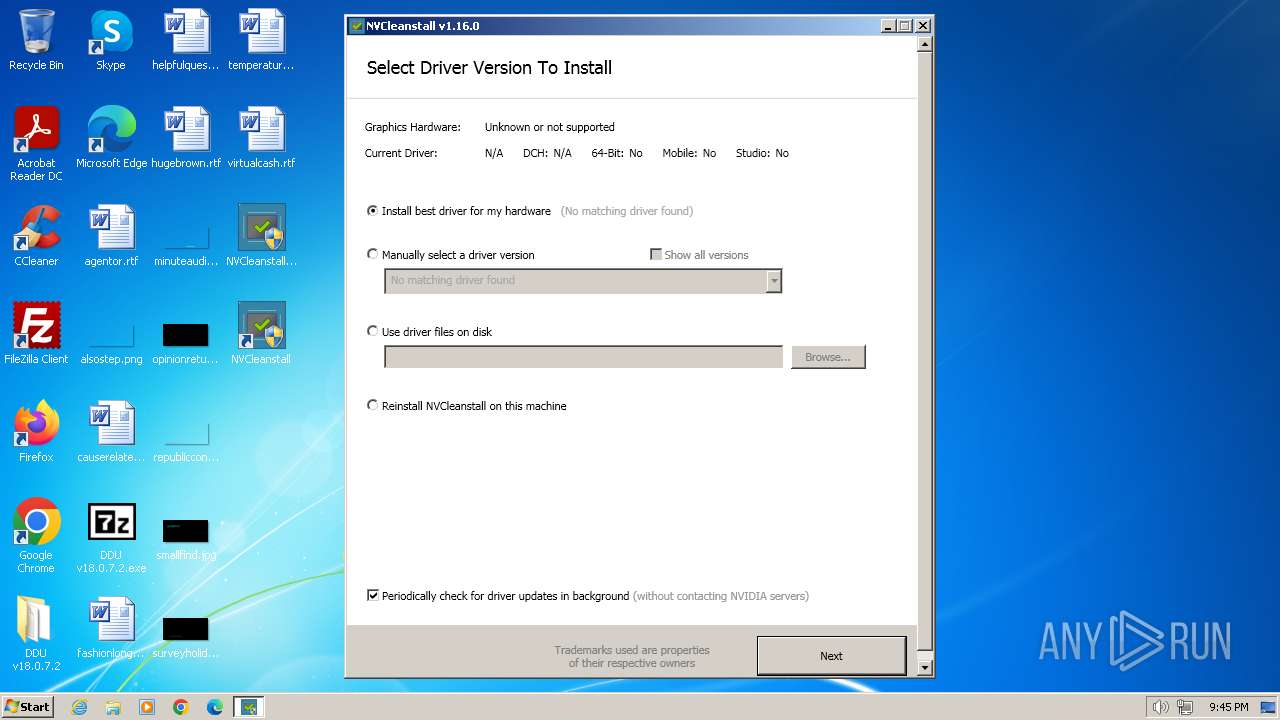Click the network tray icon
The width and height of the screenshot is (1280, 720).
click(x=1185, y=707)
